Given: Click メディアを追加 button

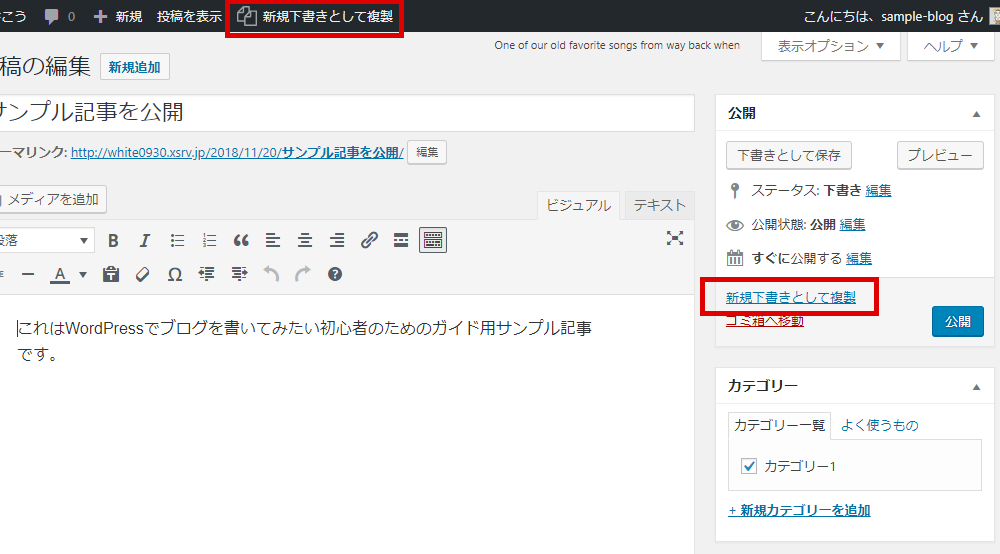Looking at the screenshot, I should (x=52, y=200).
